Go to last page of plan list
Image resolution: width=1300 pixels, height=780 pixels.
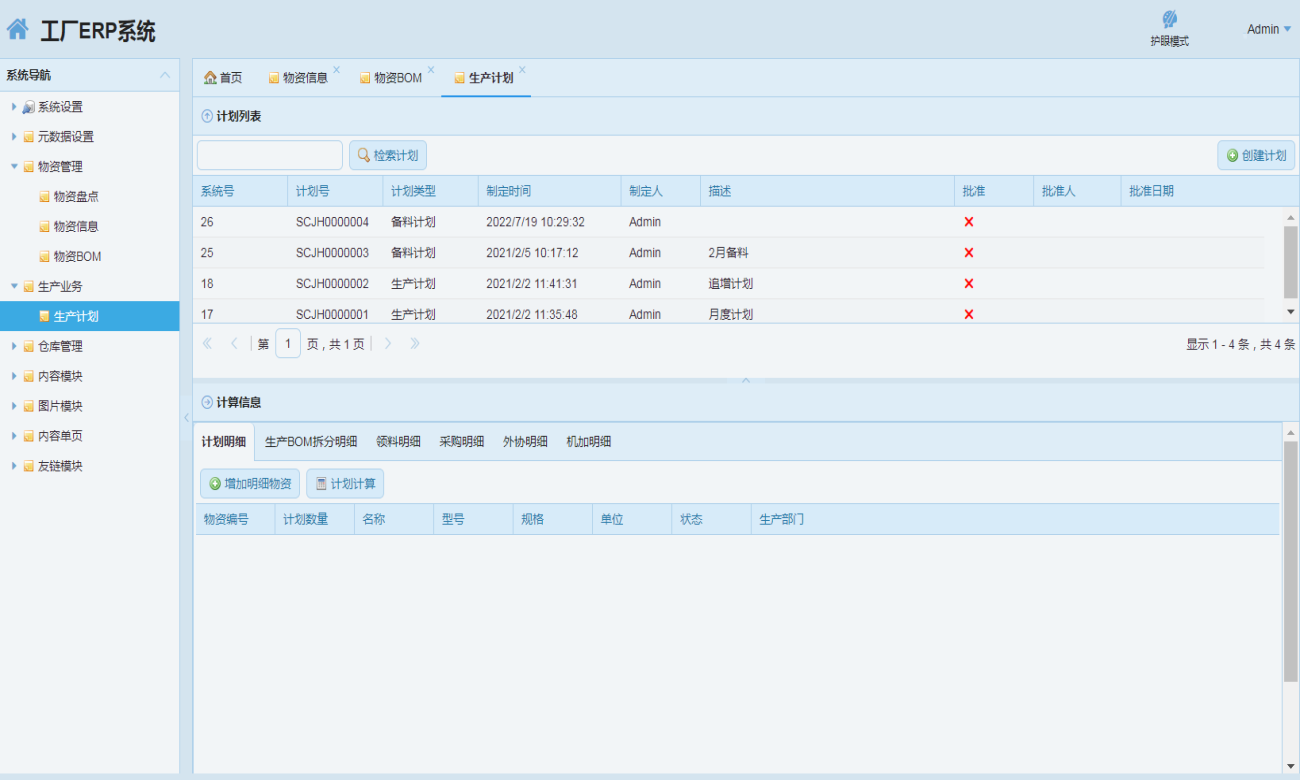coord(415,344)
